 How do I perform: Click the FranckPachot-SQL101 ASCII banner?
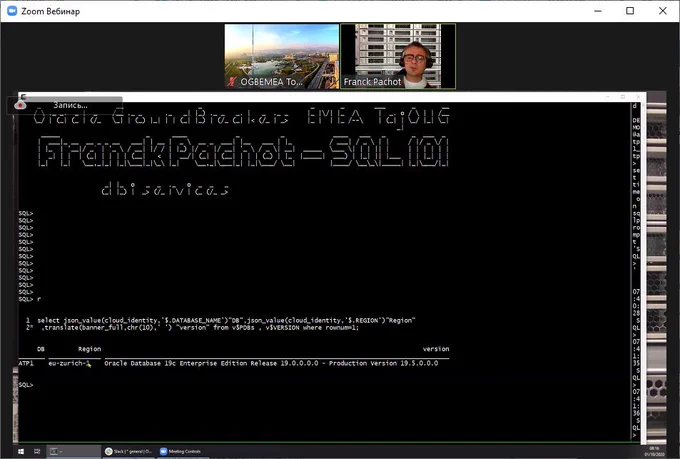[243, 151]
